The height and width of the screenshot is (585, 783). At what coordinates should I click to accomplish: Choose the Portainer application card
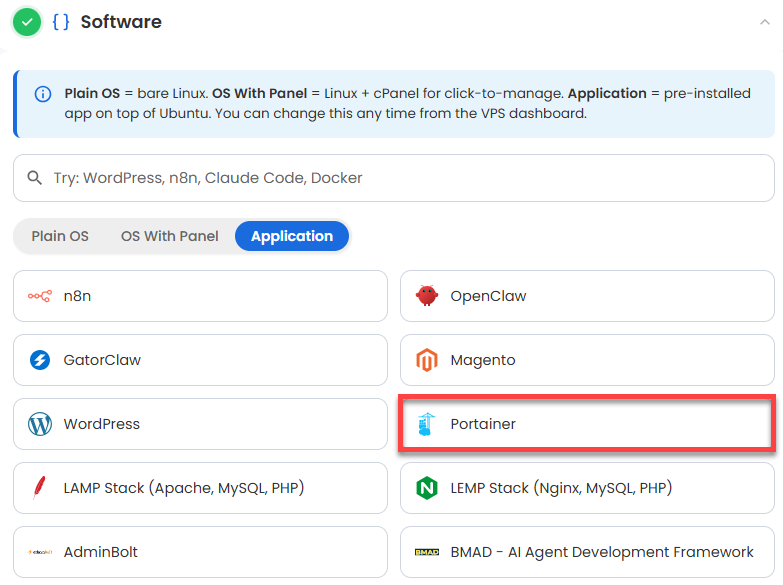tap(587, 424)
